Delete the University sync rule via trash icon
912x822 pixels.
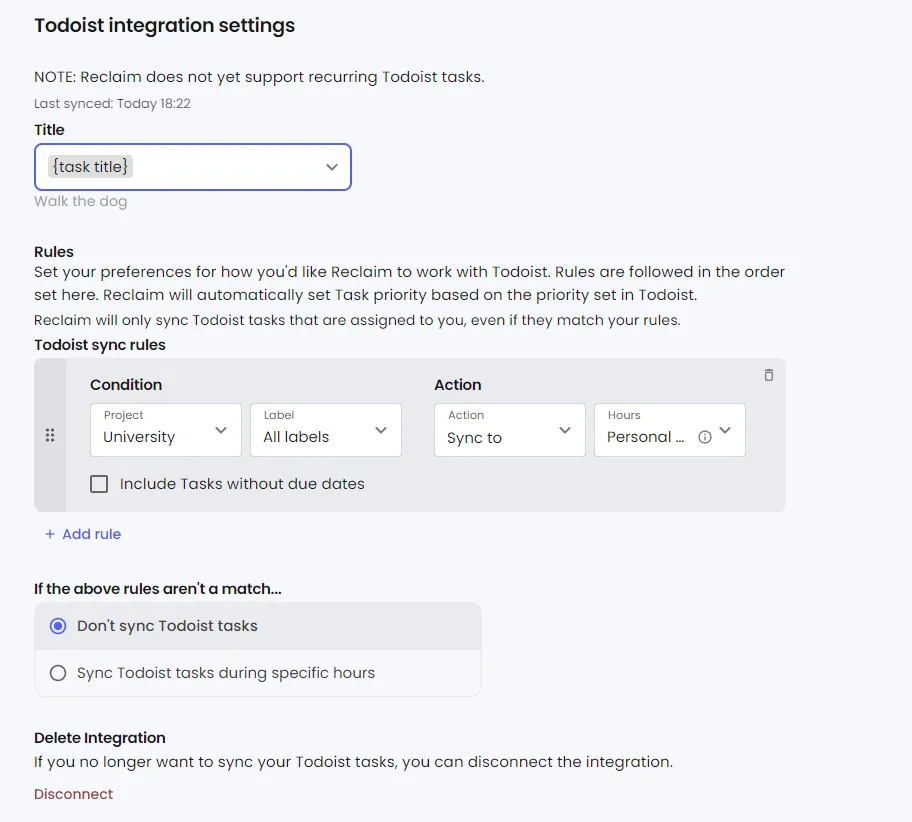(768, 375)
